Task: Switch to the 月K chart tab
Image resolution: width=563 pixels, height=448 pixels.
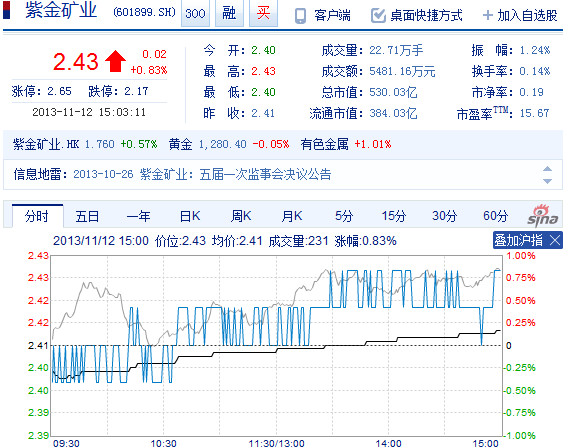Action: [292, 216]
